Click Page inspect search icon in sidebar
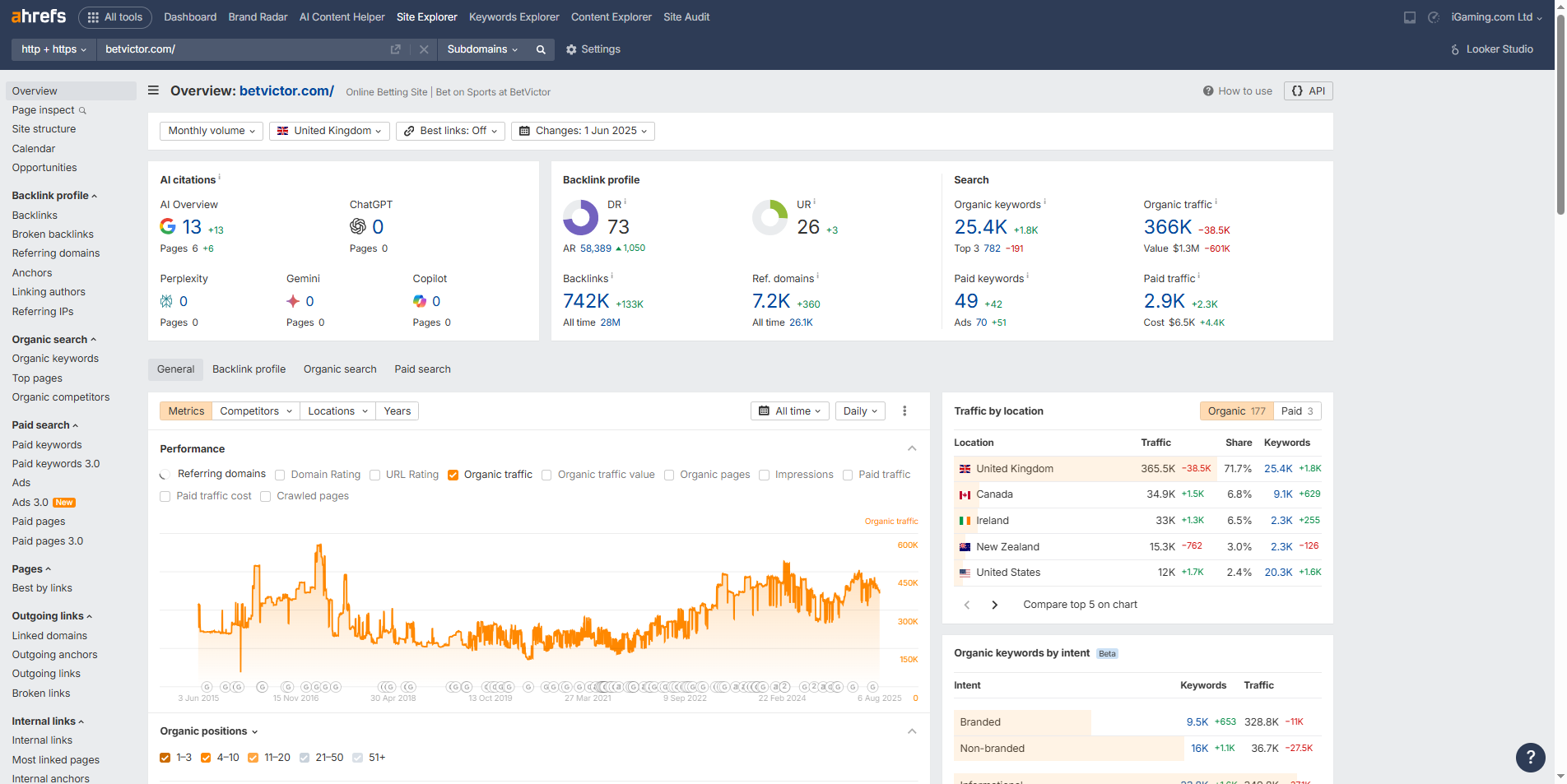Image resolution: width=1567 pixels, height=784 pixels. (82, 110)
